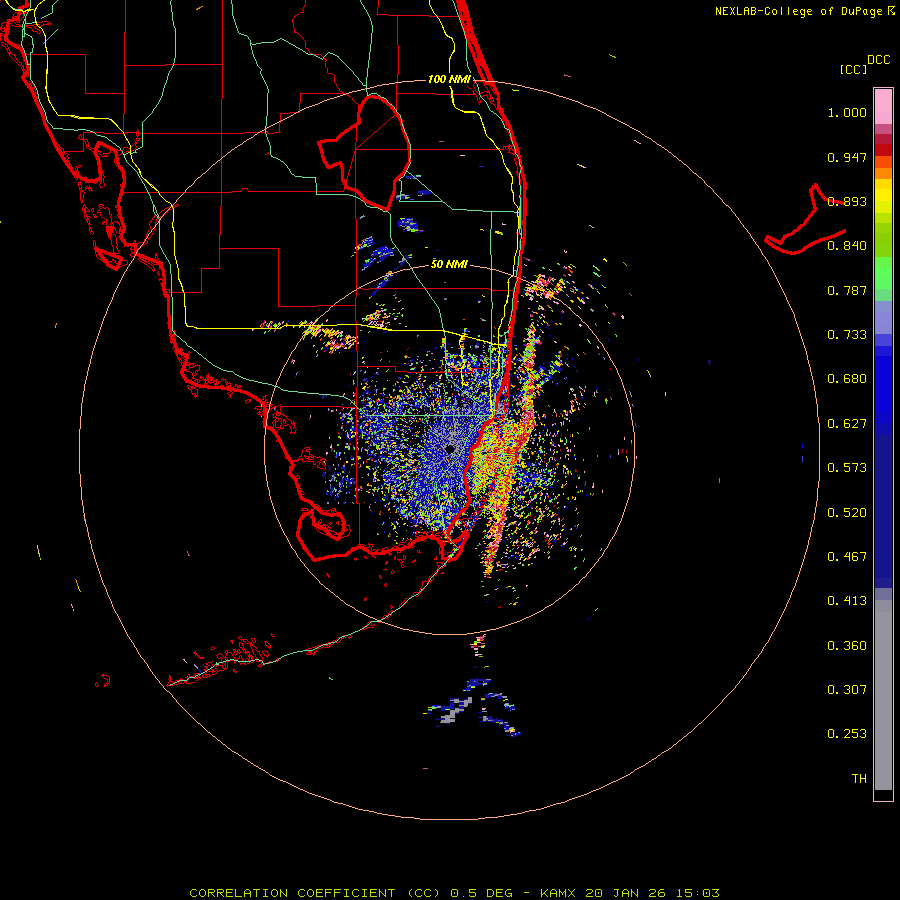Click the 15:03 timestamp in the caption
The width and height of the screenshot is (900, 900).
click(697, 893)
